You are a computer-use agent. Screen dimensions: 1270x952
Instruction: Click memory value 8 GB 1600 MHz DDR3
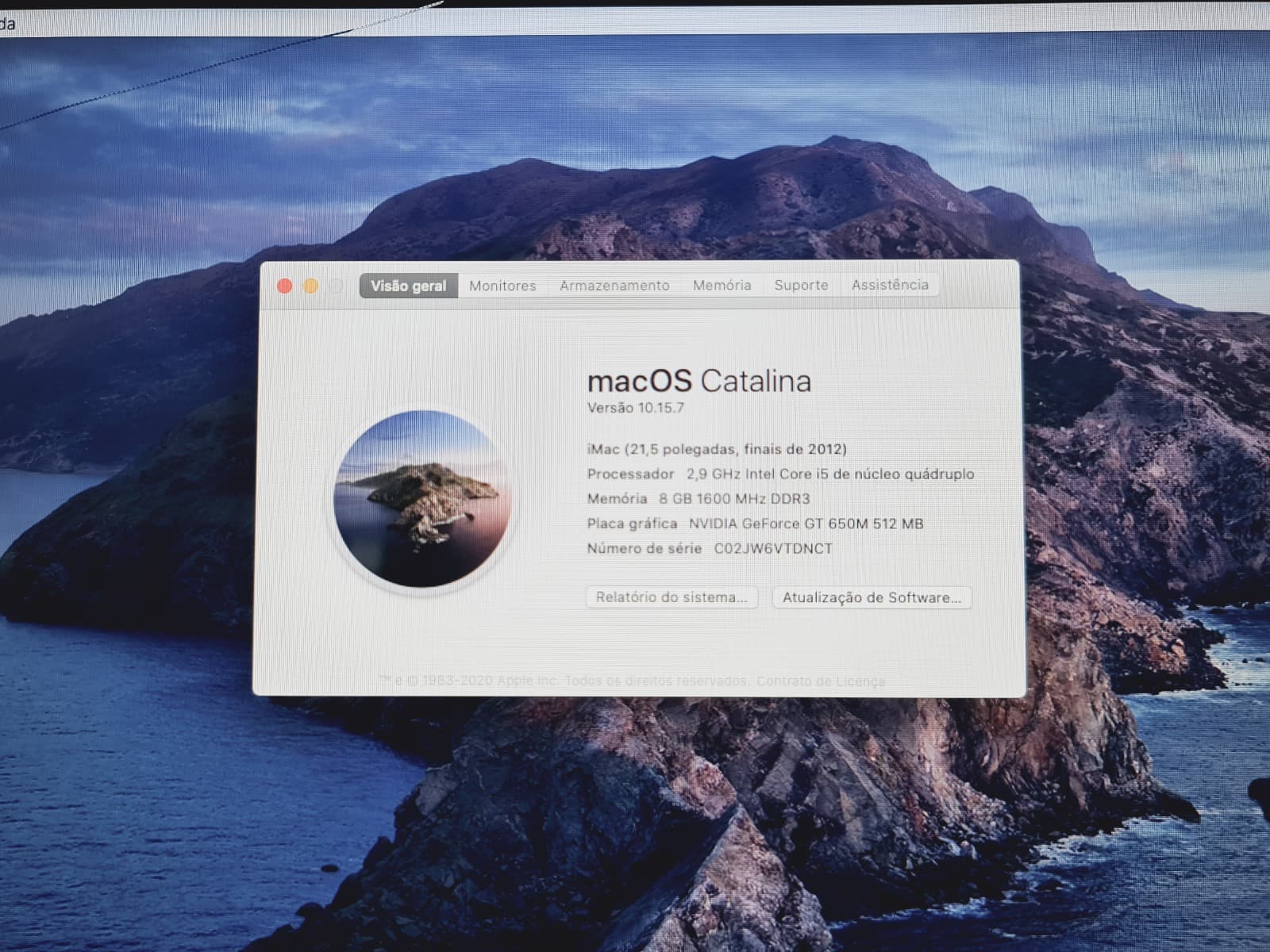coord(734,499)
